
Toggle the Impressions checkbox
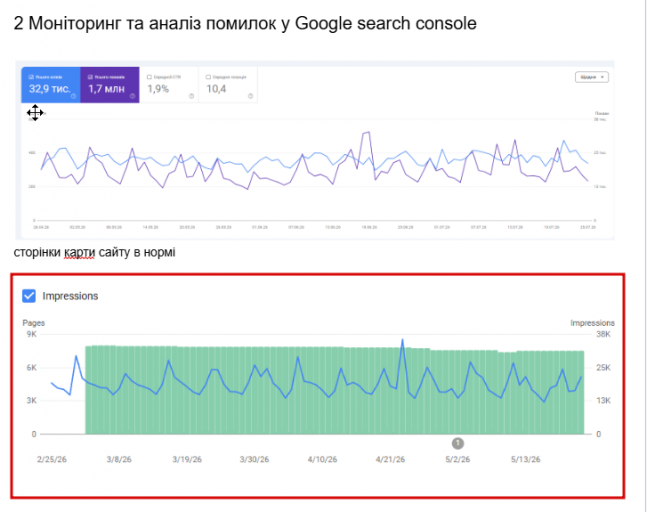click(29, 296)
